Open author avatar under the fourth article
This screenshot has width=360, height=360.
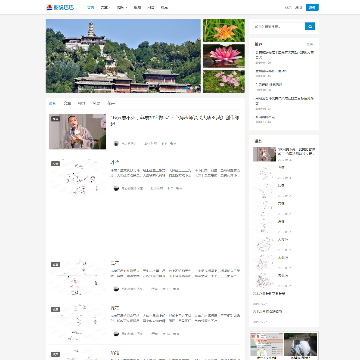pyautogui.click(x=116, y=333)
